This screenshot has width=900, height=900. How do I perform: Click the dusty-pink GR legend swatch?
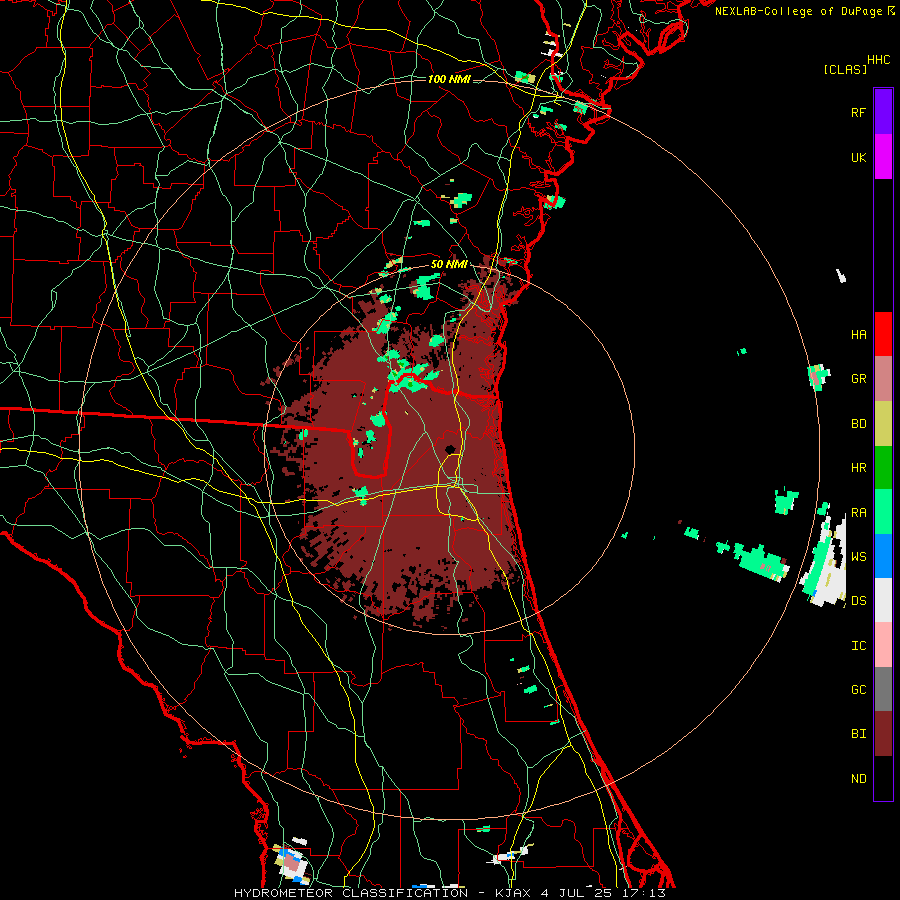tap(883, 378)
